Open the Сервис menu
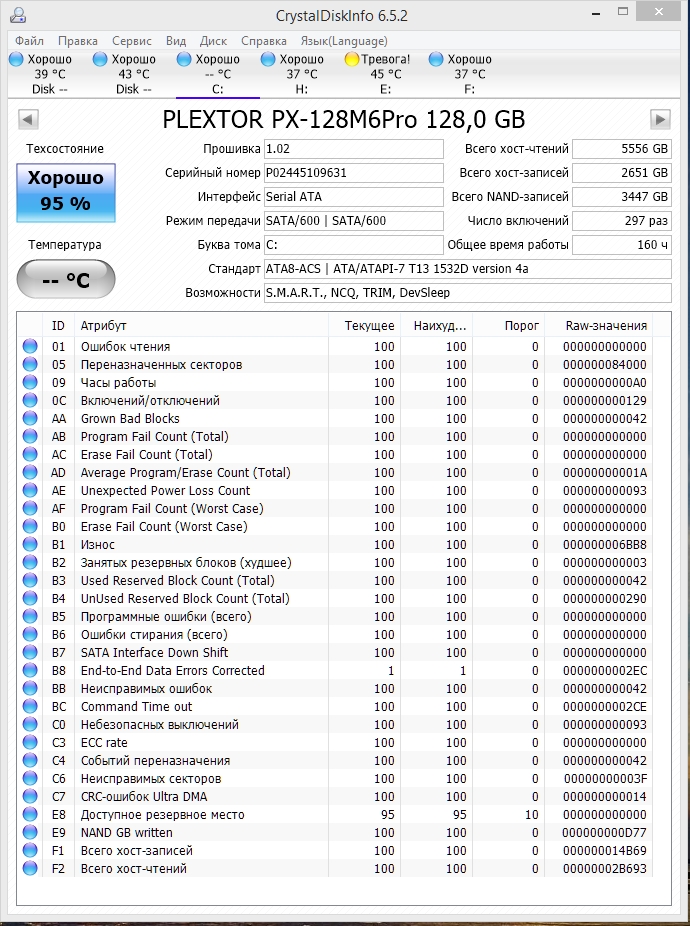 pos(132,41)
